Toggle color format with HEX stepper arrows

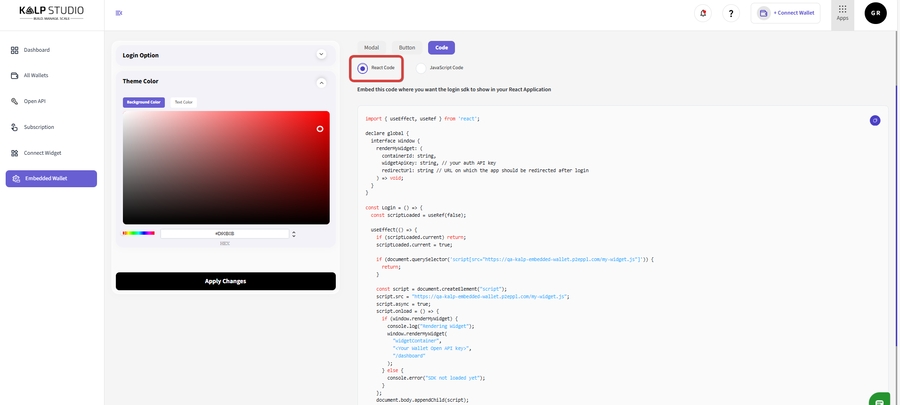point(293,233)
